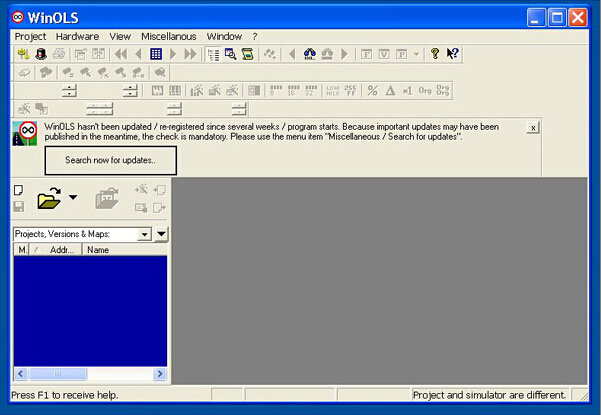
Task: Click the WinOLS title bar logo icon
Action: tap(18, 17)
